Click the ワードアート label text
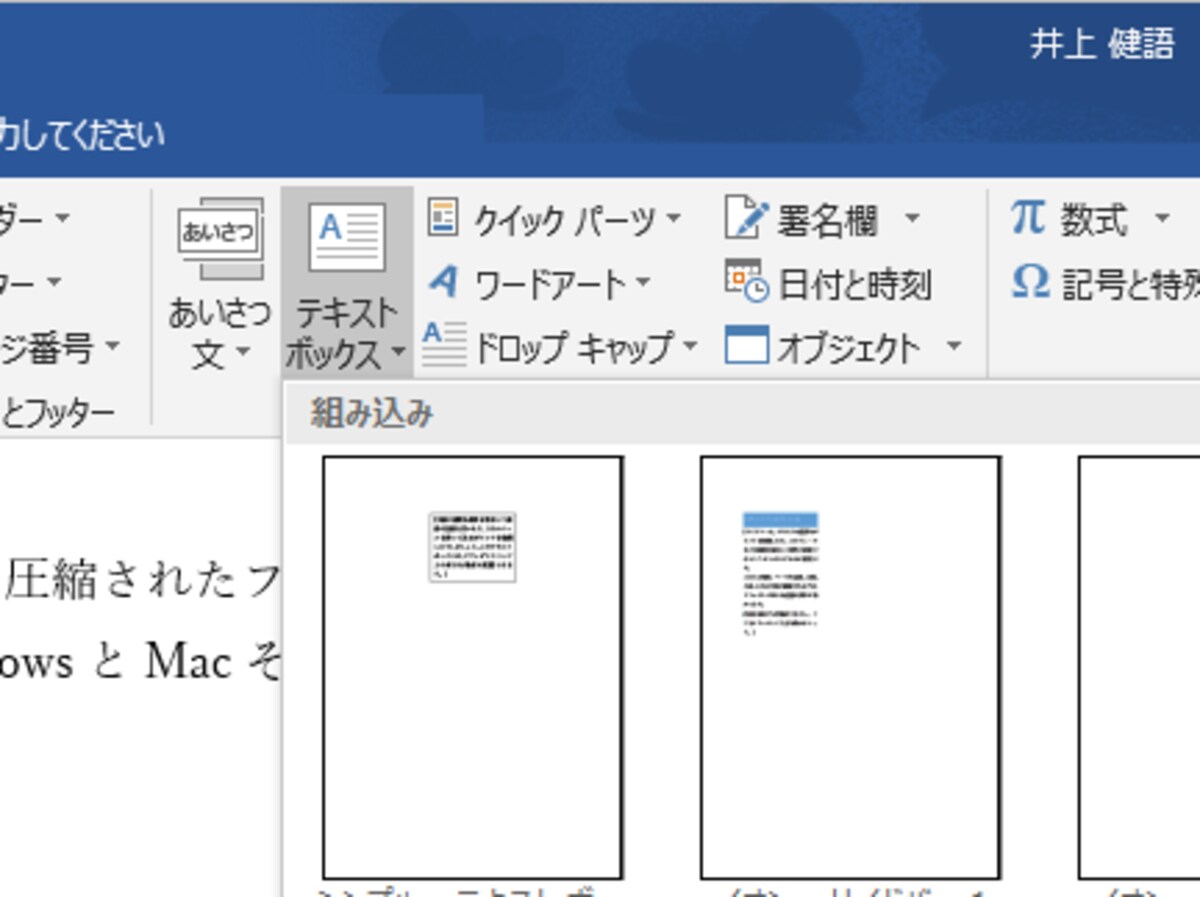This screenshot has height=897, width=1200. tap(550, 285)
